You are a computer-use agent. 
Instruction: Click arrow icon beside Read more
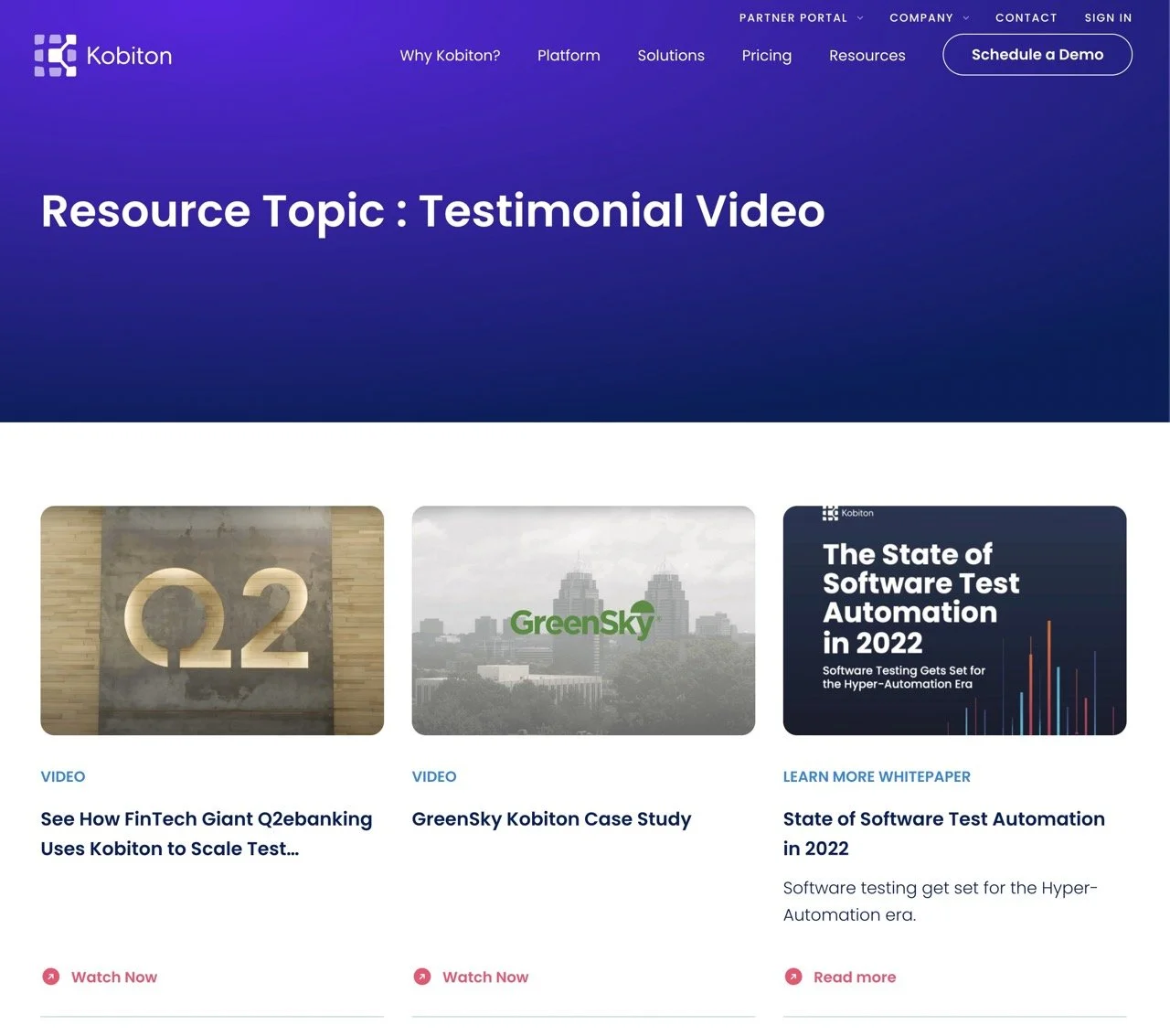(x=793, y=977)
